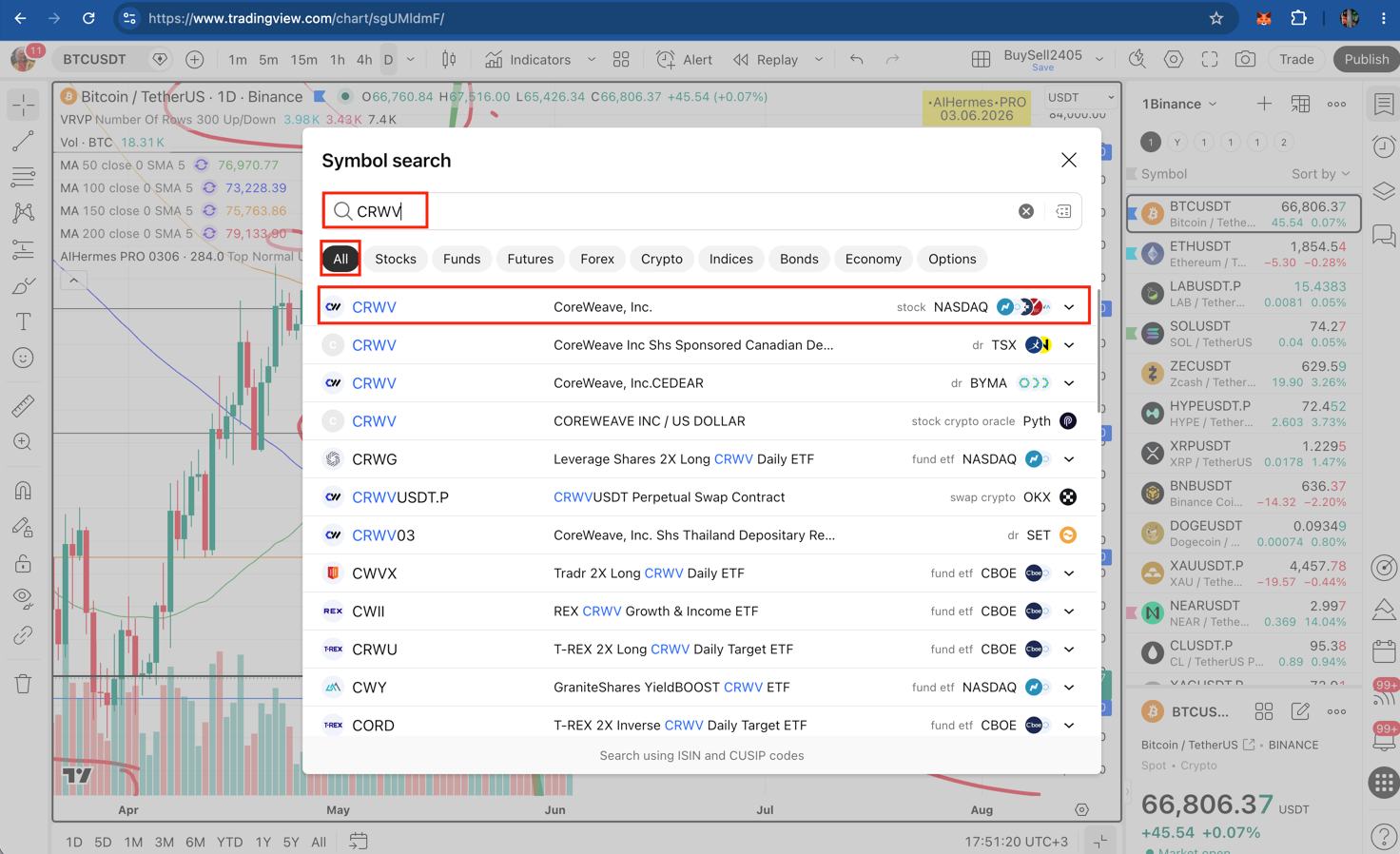The height and width of the screenshot is (854, 1400).
Task: Open the 1Binance watchlist dropdown
Action: pos(1179,104)
